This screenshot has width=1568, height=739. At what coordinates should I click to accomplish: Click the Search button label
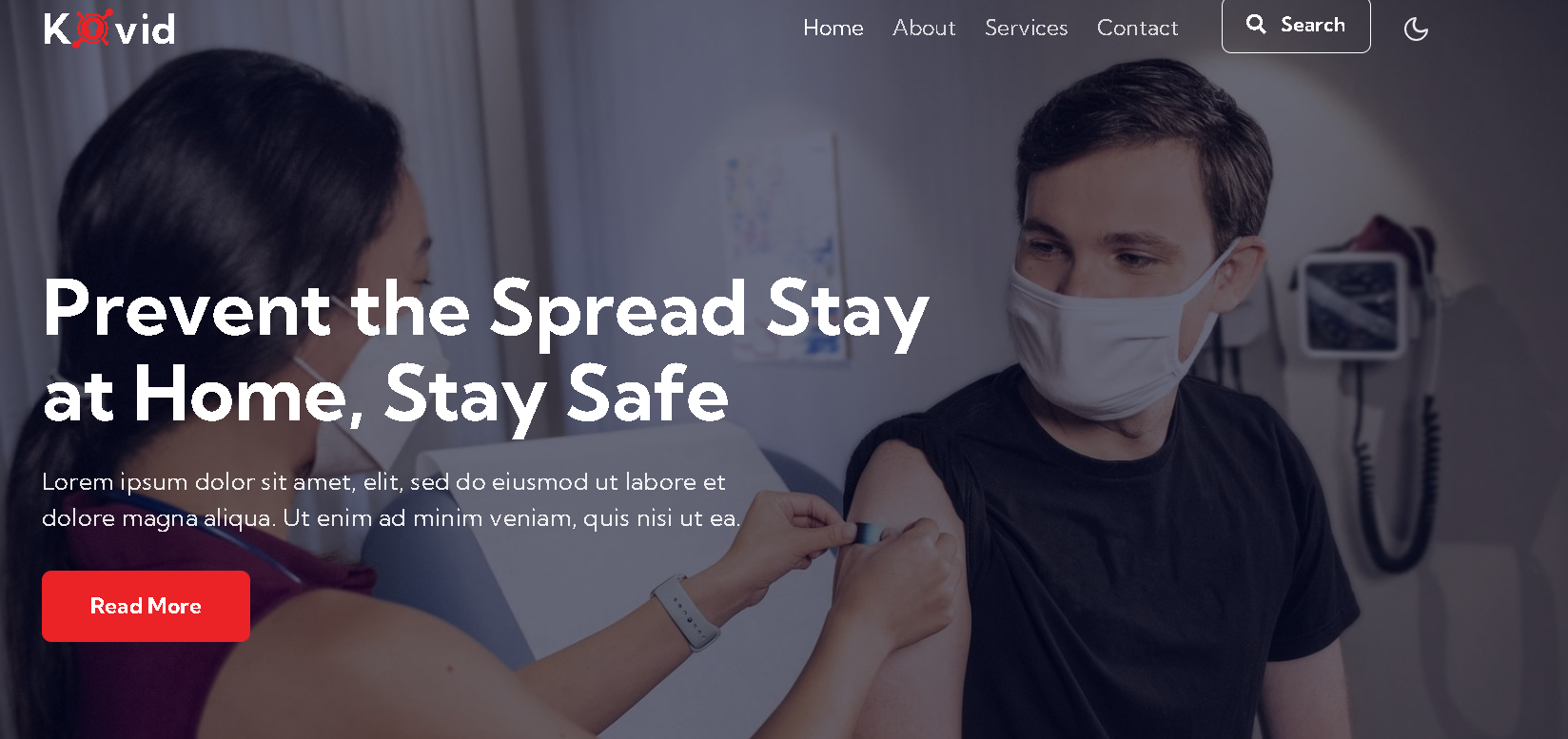[1313, 25]
